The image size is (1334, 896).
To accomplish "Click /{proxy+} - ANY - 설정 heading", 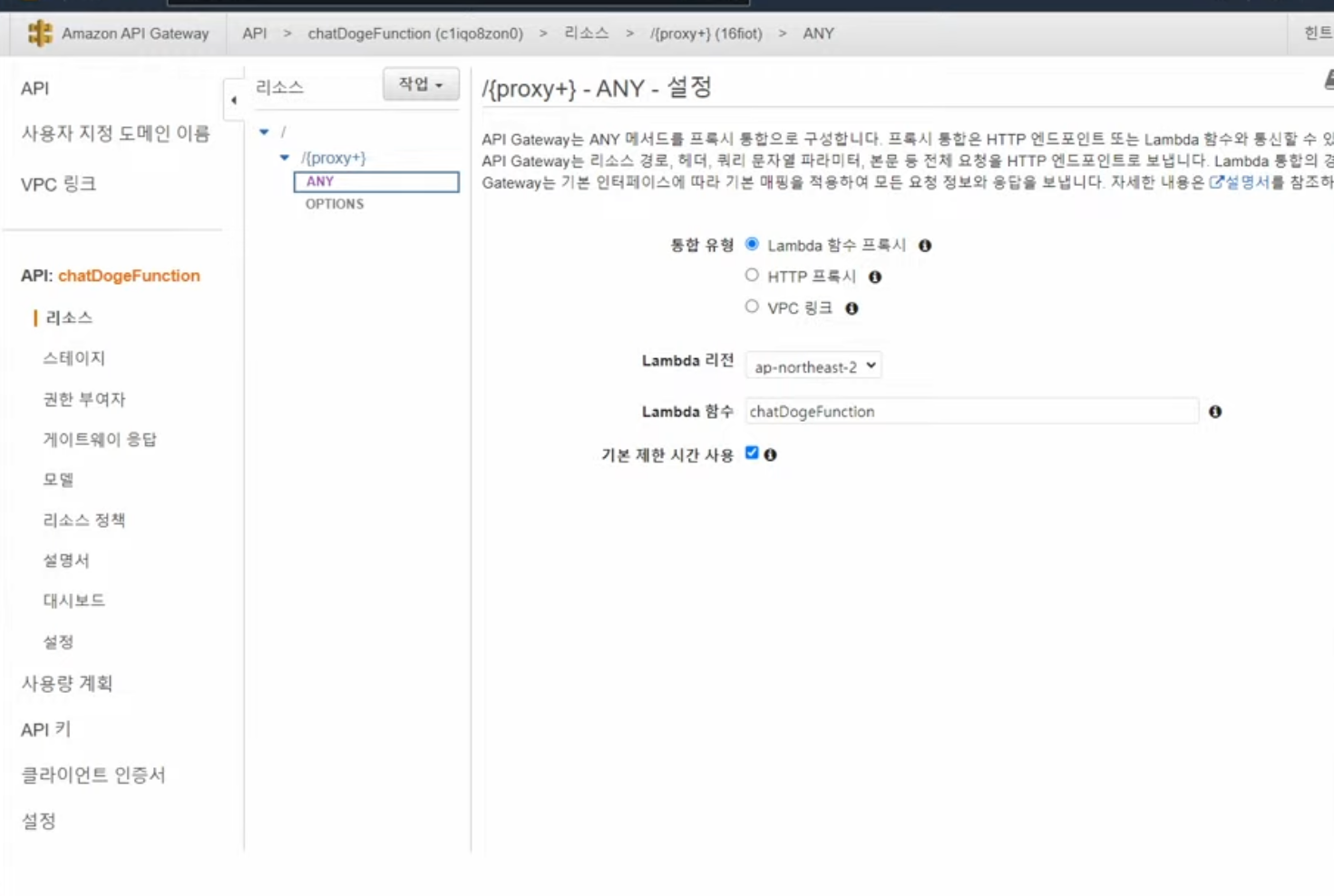I will 597,88.
